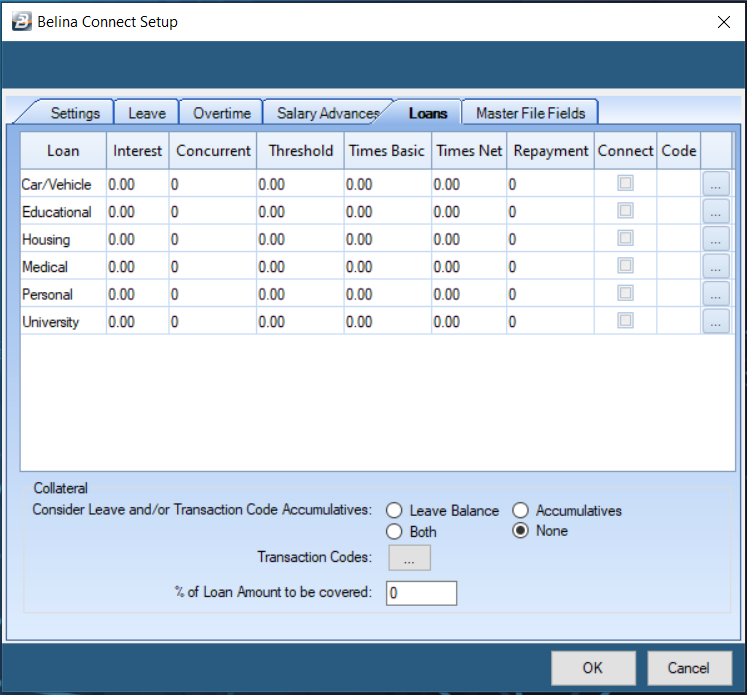
Task: Close the Belina Connect Setup window
Action: coord(724,22)
